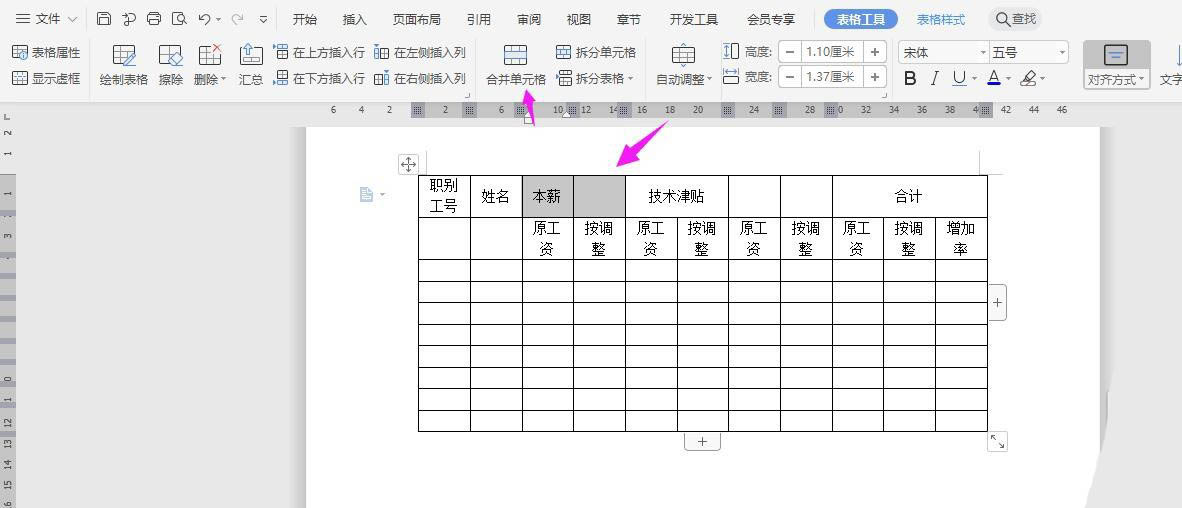
Task: Switch to 开发工具 Developer tab
Action: (x=694, y=20)
